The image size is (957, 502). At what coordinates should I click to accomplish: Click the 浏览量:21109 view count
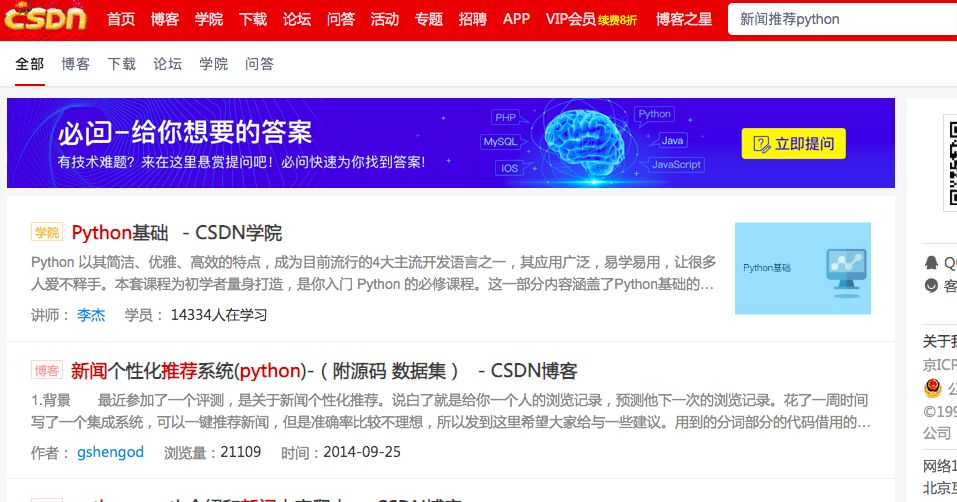[212, 452]
